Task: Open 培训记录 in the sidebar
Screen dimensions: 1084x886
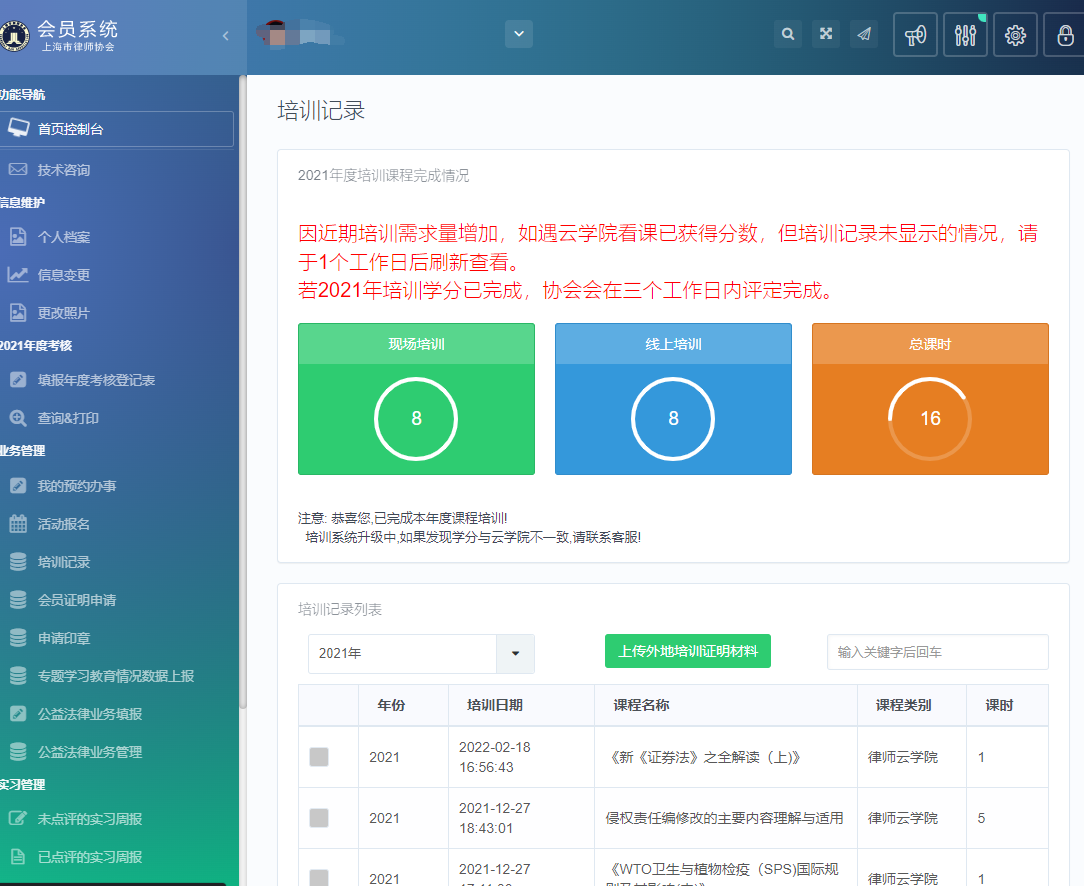Action: (x=64, y=562)
